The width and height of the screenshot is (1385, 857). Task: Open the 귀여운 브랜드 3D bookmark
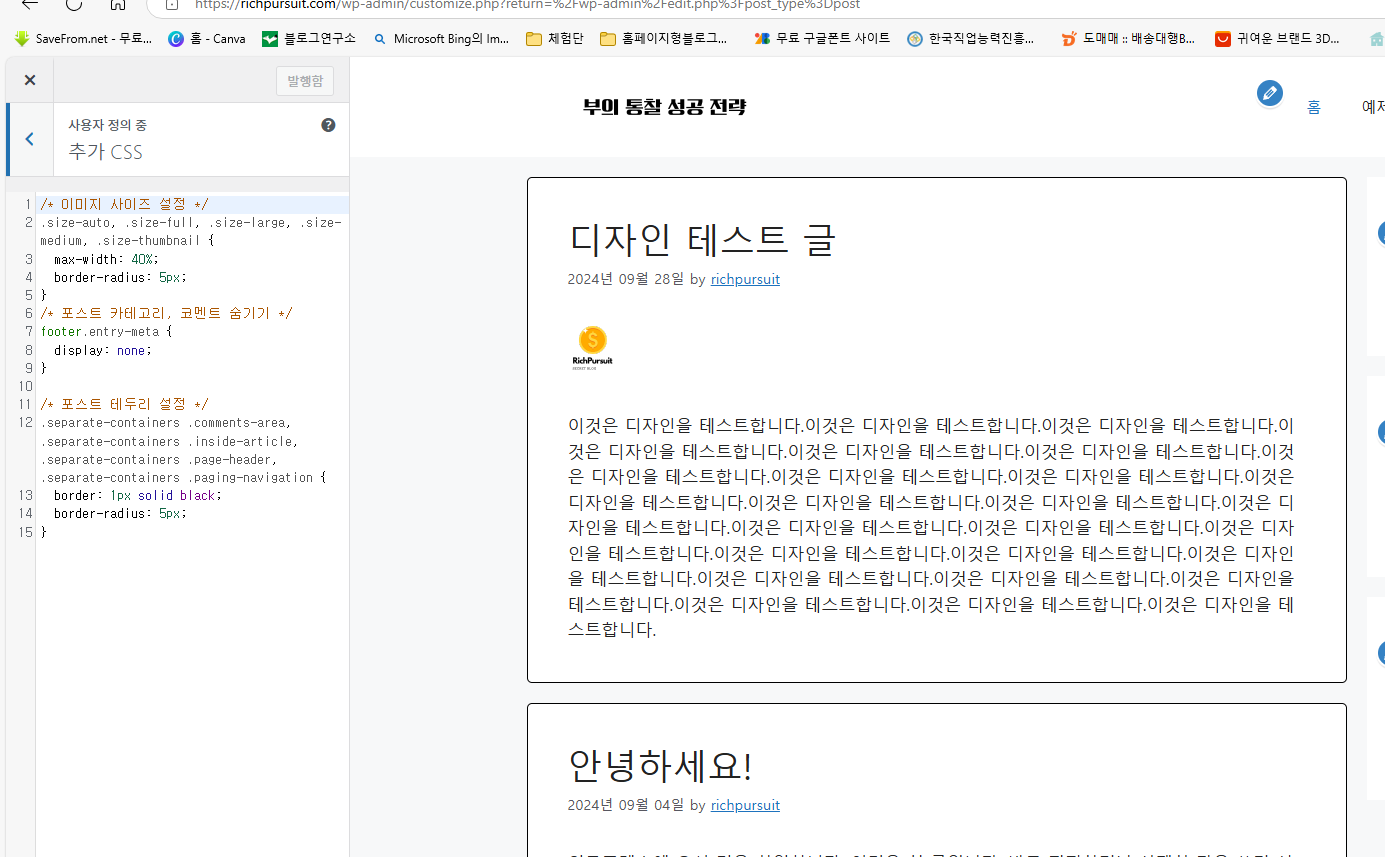click(x=1279, y=39)
